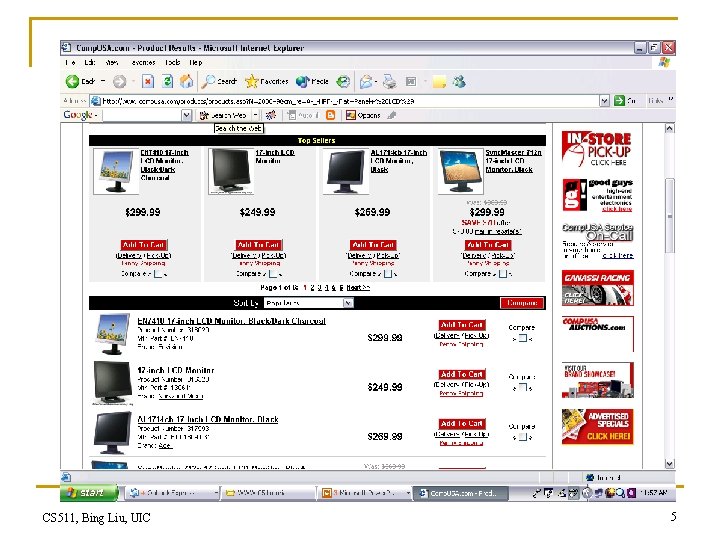
Task: Click the vertical scrollbar up arrow
Action: 669,128
